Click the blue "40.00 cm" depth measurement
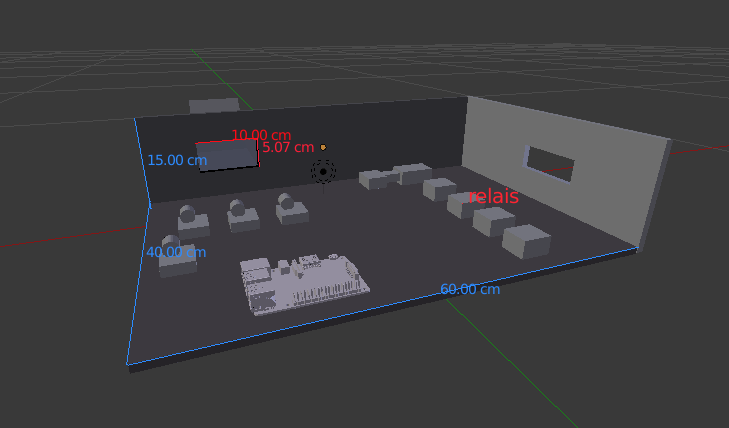This screenshot has width=729, height=428. pyautogui.click(x=176, y=252)
